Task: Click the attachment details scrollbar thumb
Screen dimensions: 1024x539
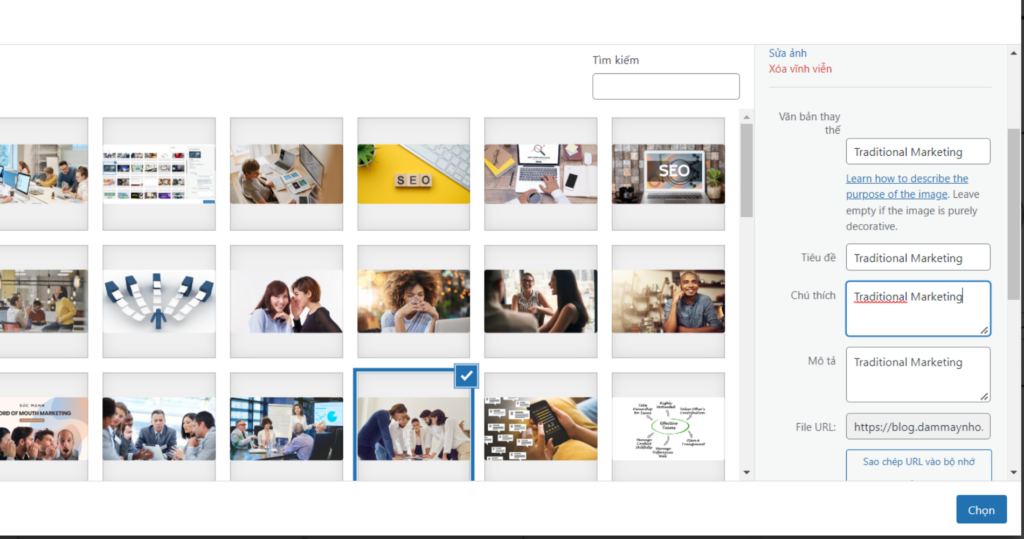Action: pyautogui.click(x=1013, y=214)
